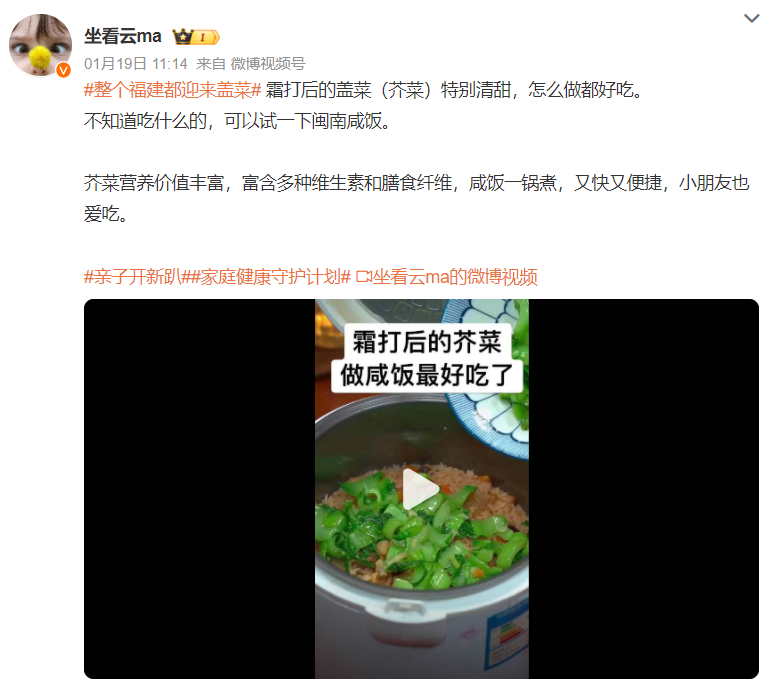
Task: Open hashtag #整个福建都迎来盖菜#
Action: click(x=172, y=90)
